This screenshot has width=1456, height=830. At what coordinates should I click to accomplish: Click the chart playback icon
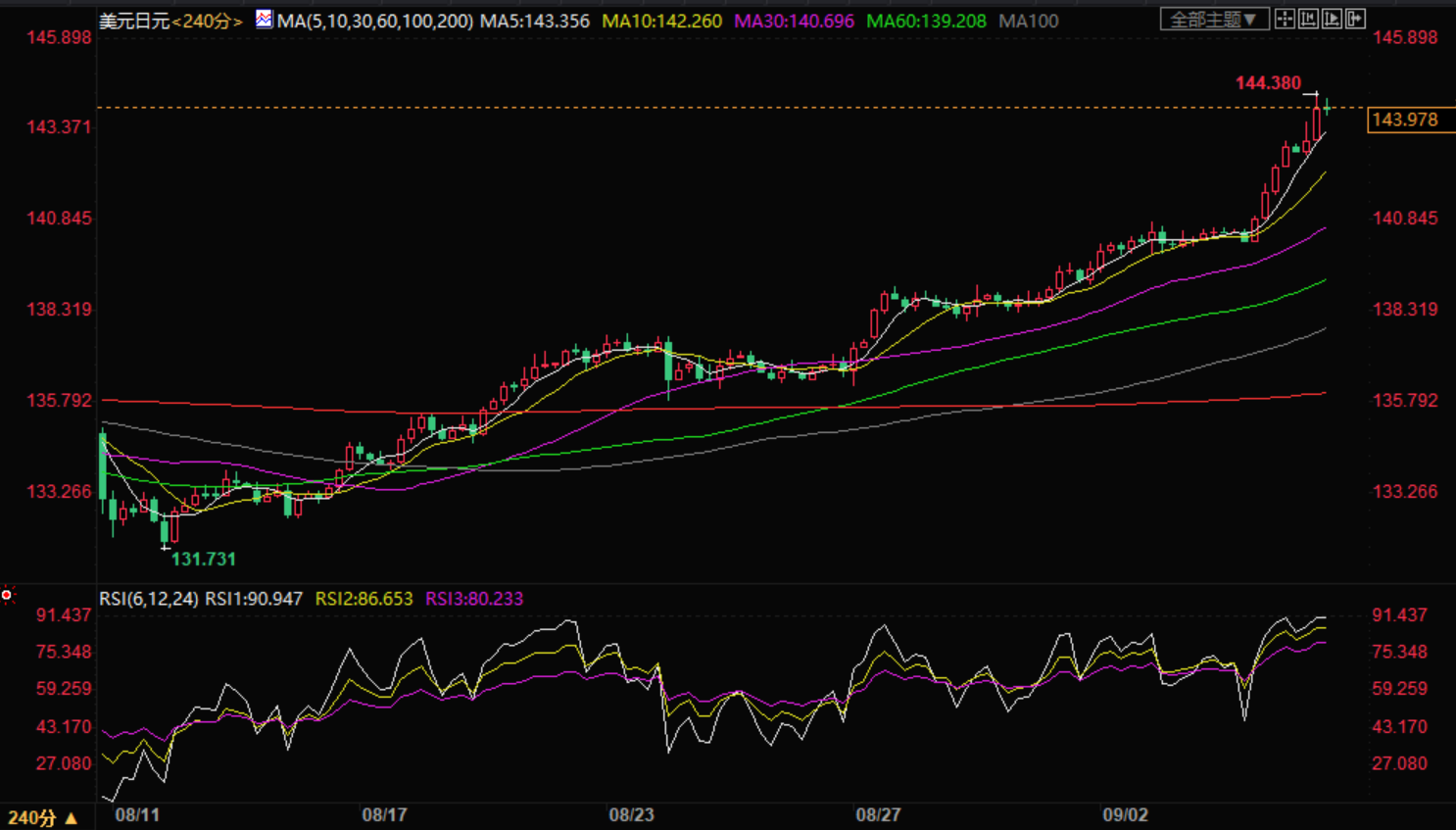point(1332,19)
